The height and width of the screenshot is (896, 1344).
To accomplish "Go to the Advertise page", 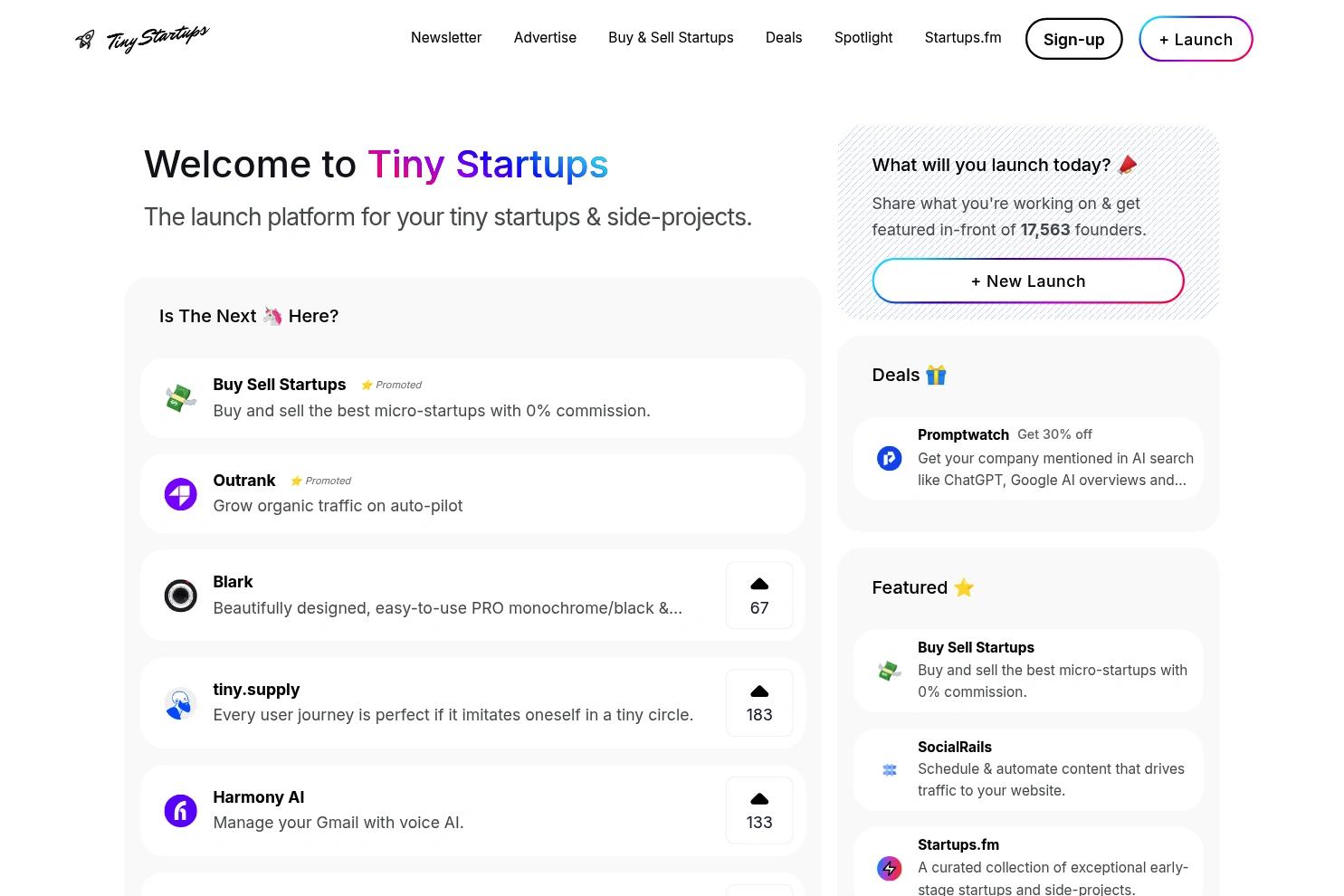I will 545,38.
